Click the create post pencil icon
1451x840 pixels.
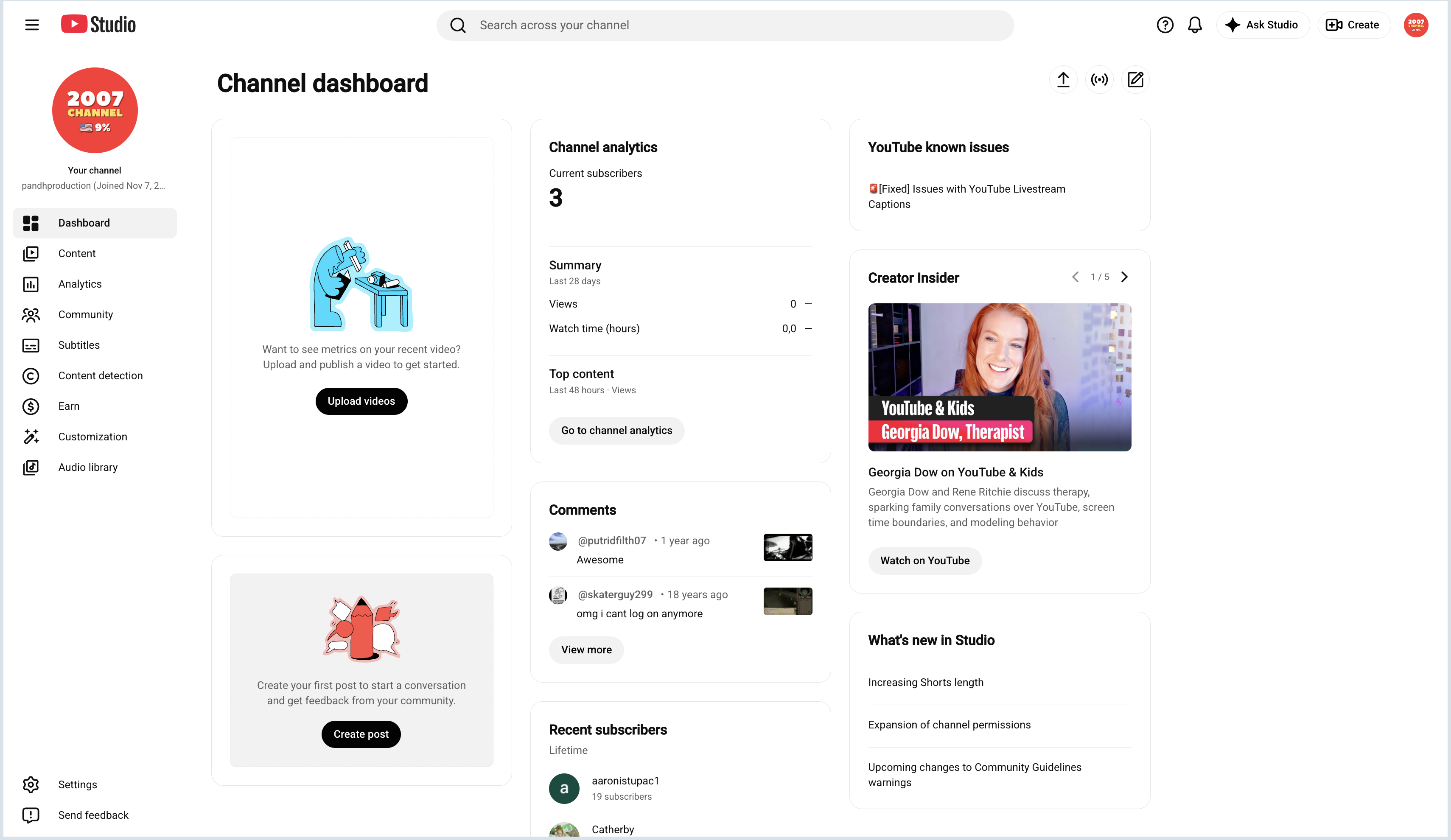pos(1135,79)
